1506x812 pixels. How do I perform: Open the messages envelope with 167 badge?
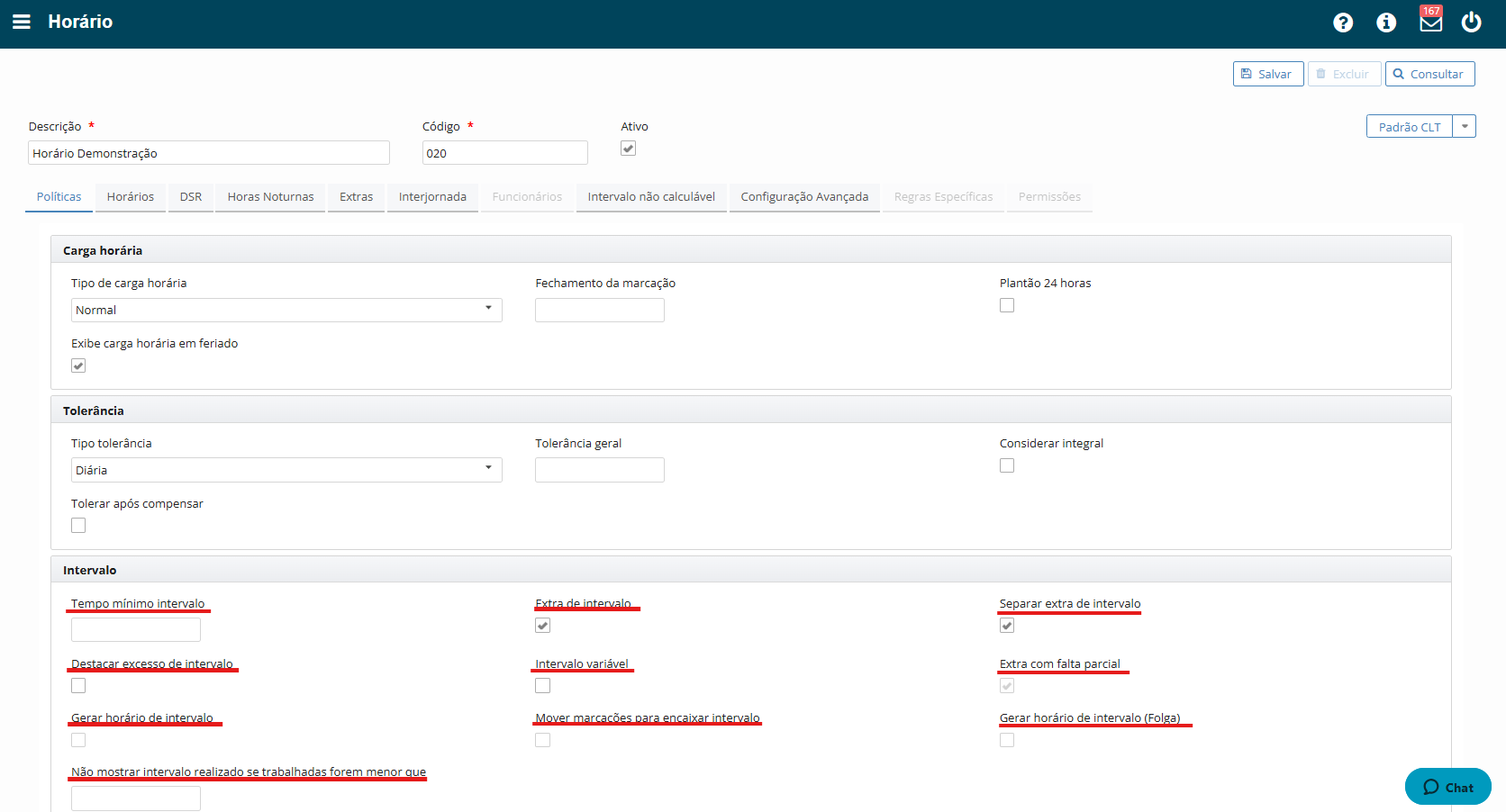(1430, 21)
